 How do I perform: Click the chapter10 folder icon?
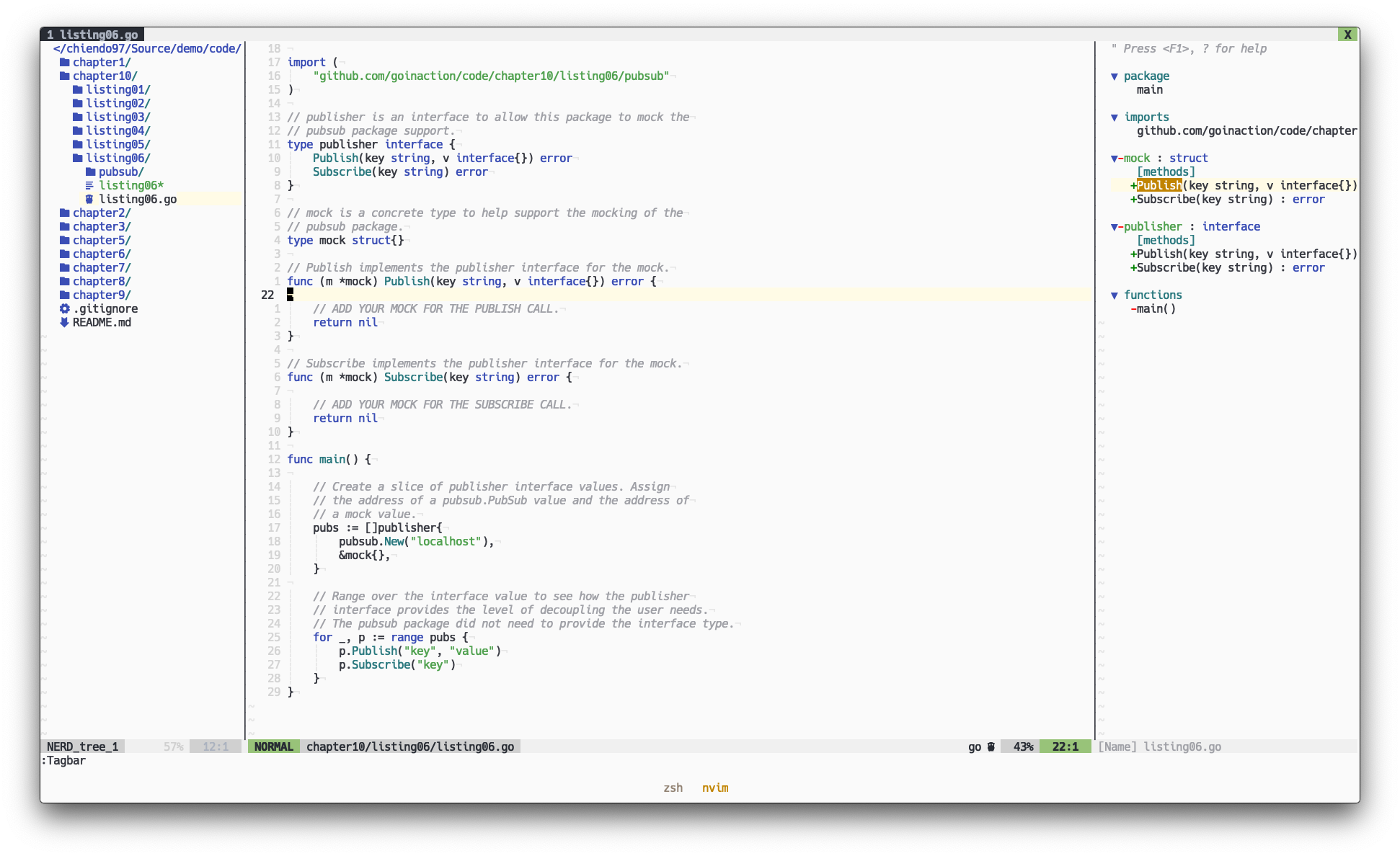pyautogui.click(x=64, y=76)
